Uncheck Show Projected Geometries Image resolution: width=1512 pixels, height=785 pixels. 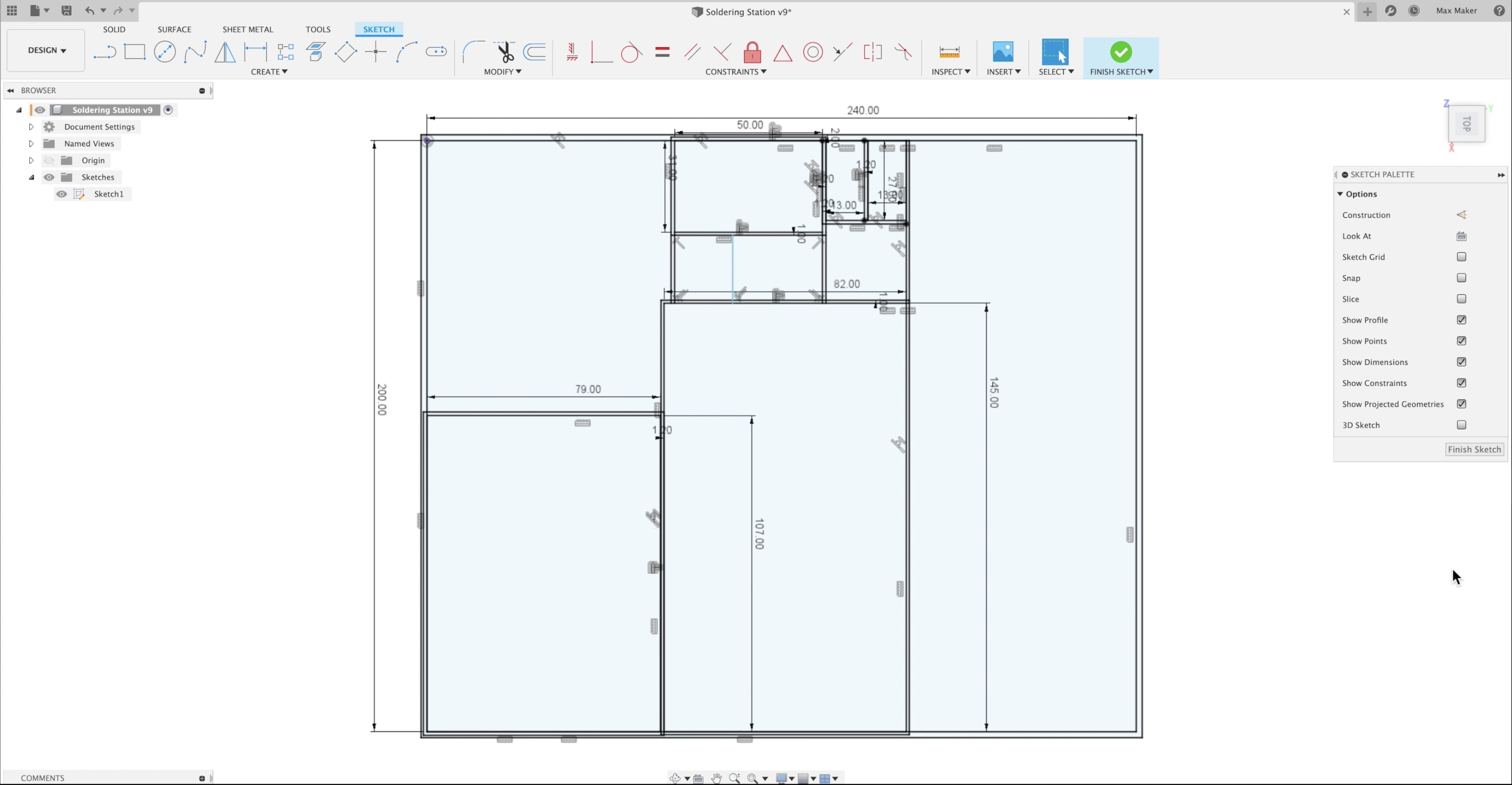[1462, 404]
